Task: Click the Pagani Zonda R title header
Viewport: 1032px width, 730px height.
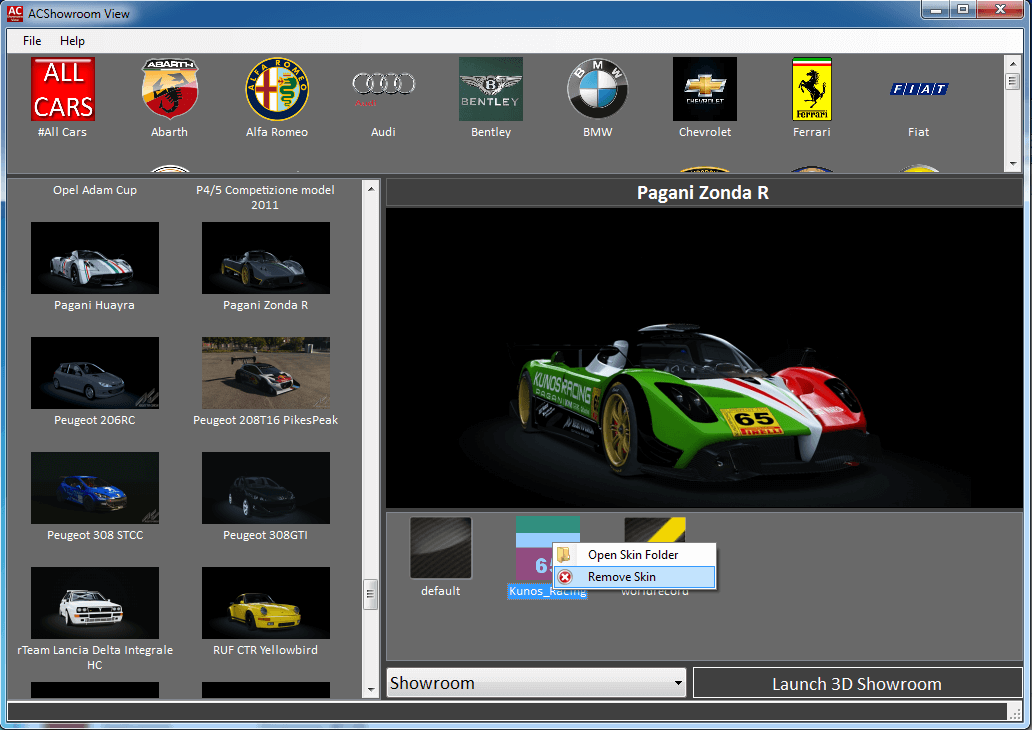Action: (x=704, y=193)
